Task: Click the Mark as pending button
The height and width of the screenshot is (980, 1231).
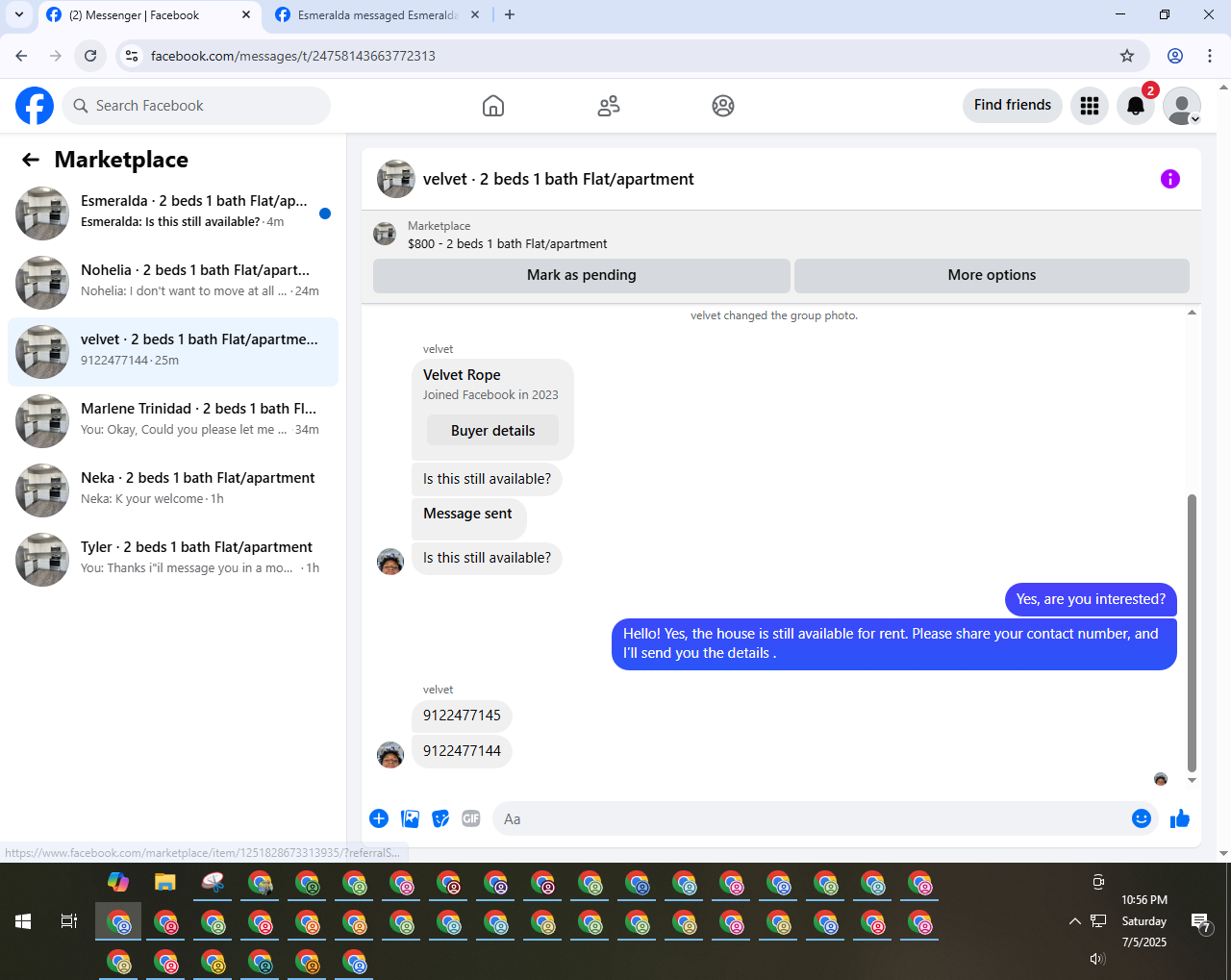Action: click(x=582, y=275)
